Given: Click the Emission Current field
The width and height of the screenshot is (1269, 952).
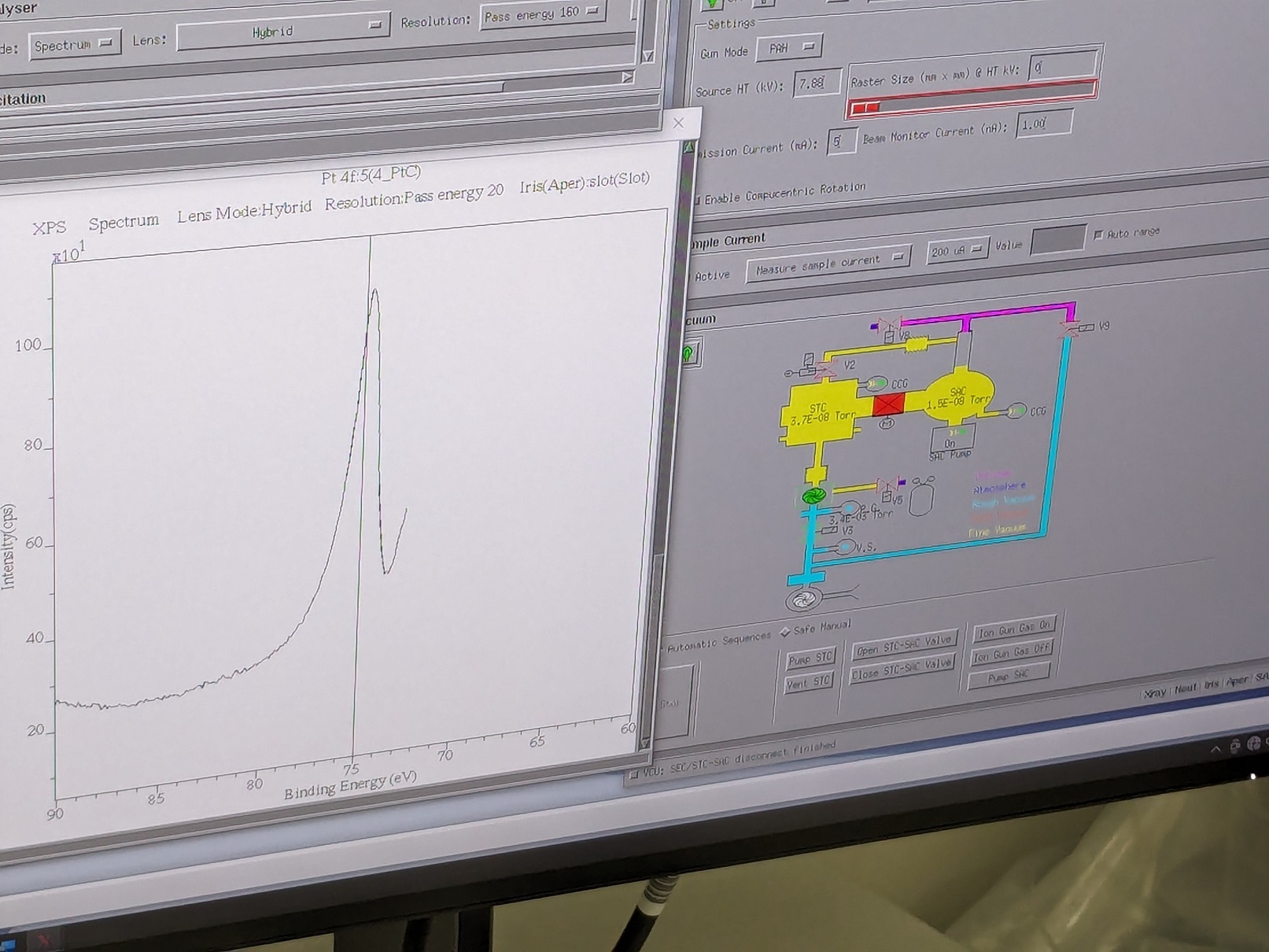Looking at the screenshot, I should 840,142.
